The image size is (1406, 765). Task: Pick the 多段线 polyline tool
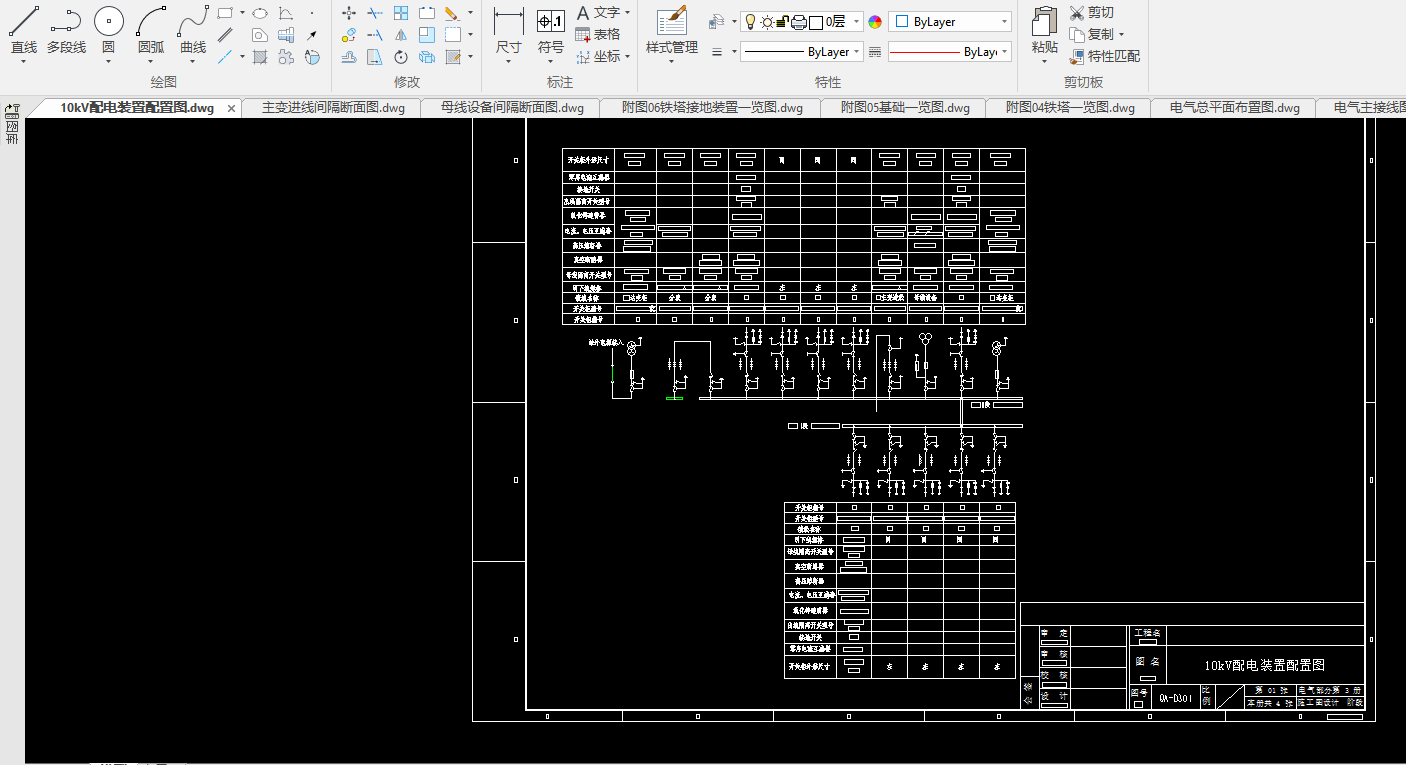66,30
